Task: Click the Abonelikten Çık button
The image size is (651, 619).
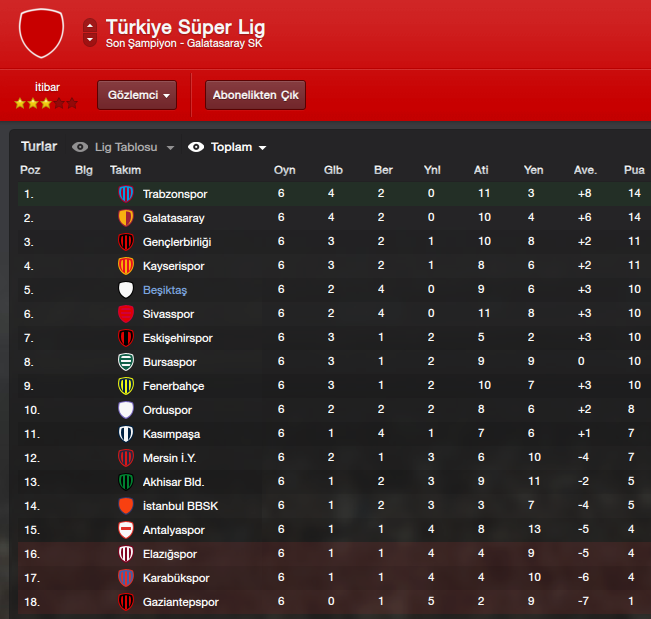Action: point(255,95)
